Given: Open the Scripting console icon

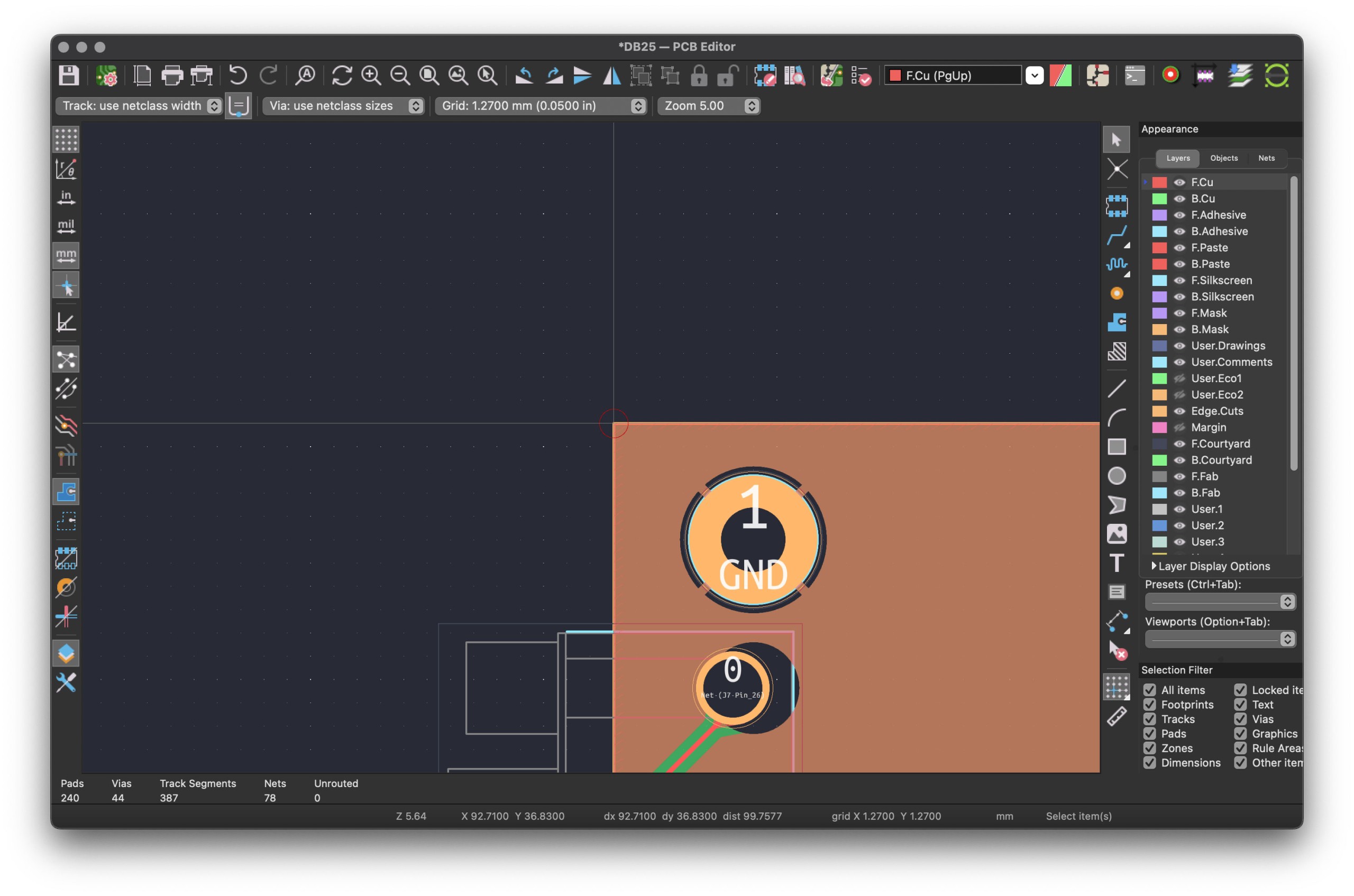Looking at the screenshot, I should pos(1135,76).
